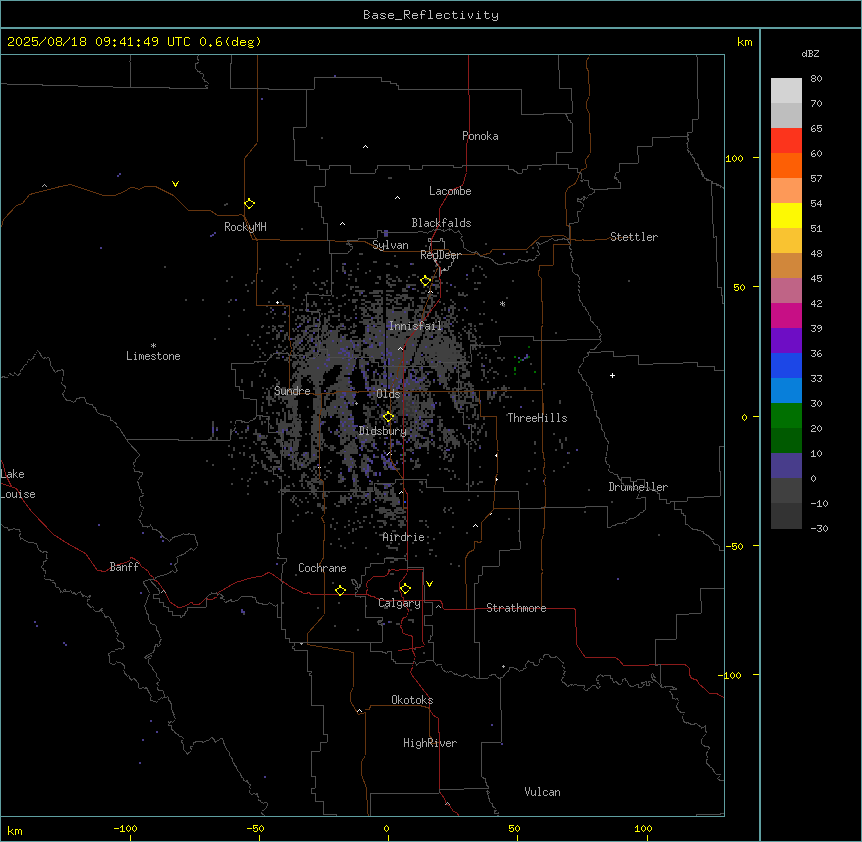Click the yellow diamond marker above Calgary label
This screenshot has height=842, width=862.
pyautogui.click(x=405, y=589)
